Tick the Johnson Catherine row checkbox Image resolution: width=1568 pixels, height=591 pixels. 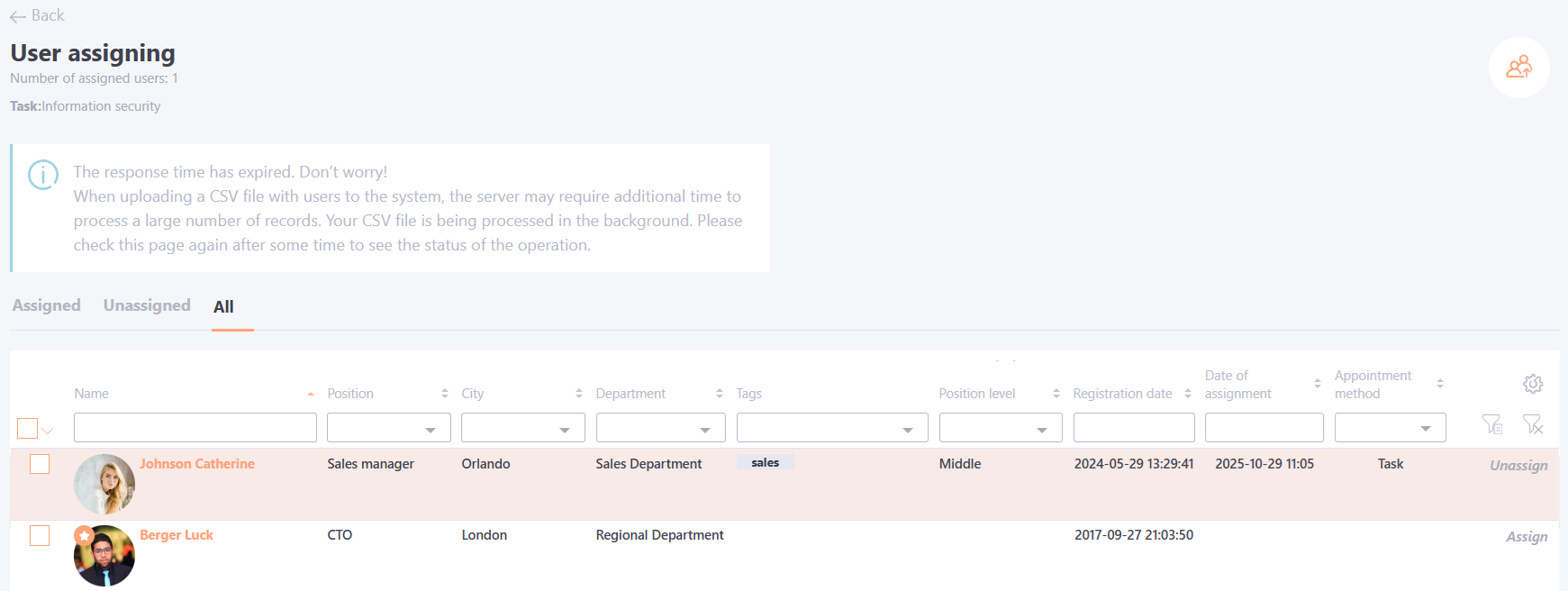pyautogui.click(x=40, y=464)
